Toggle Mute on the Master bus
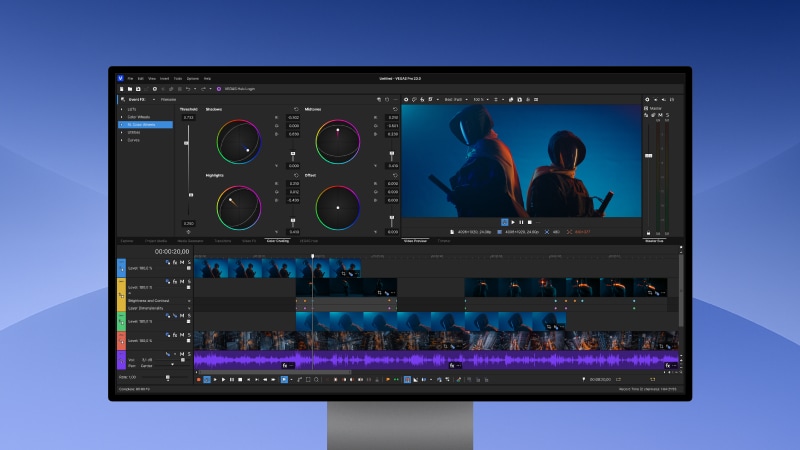Viewport: 800px width, 450px height. [660, 115]
